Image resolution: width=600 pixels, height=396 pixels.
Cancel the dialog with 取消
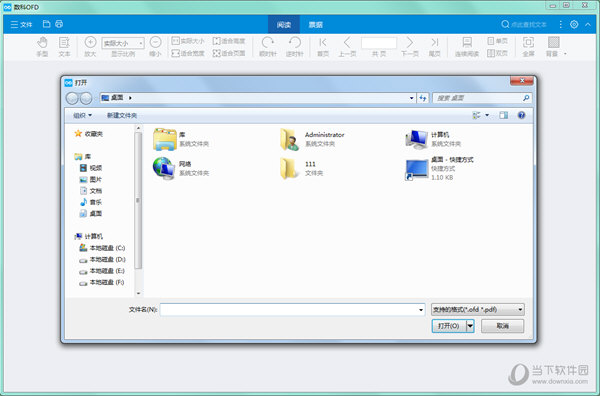pyautogui.click(x=502, y=326)
